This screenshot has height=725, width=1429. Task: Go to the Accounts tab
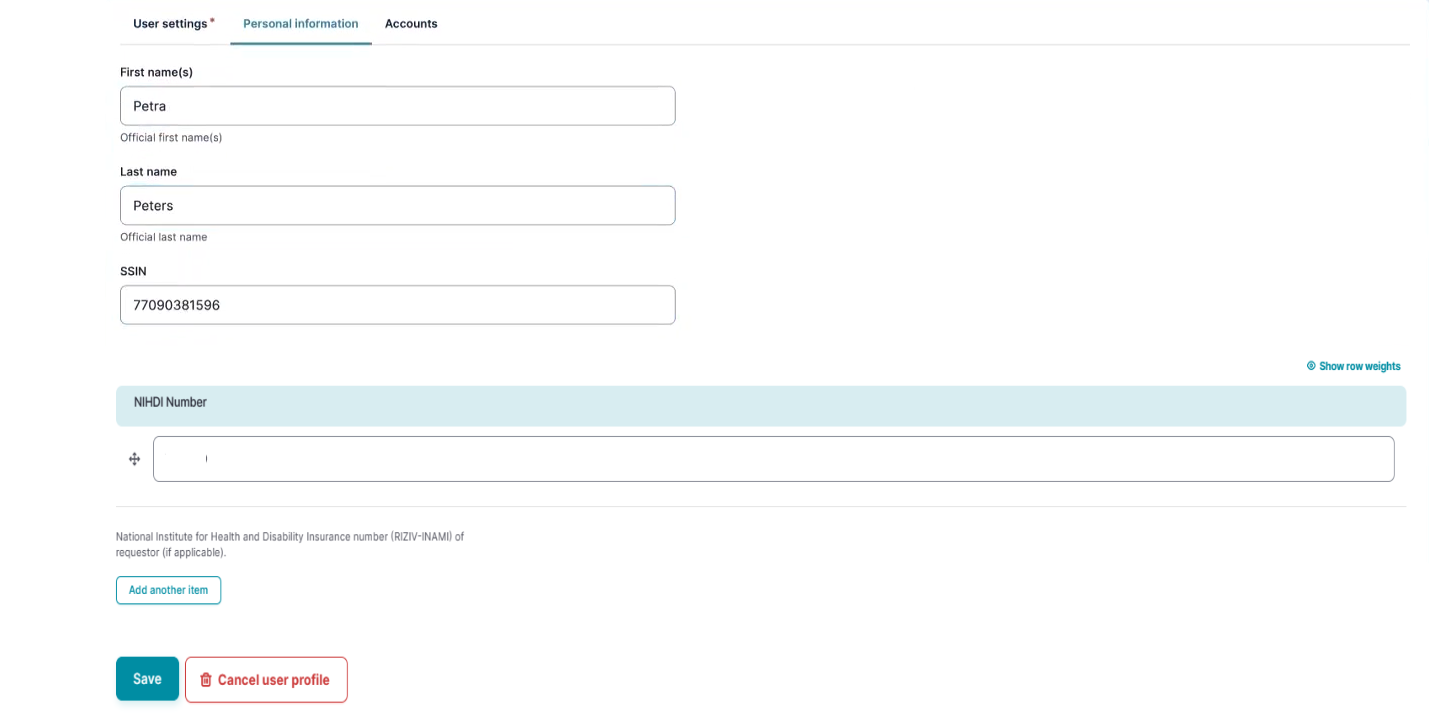(x=411, y=23)
